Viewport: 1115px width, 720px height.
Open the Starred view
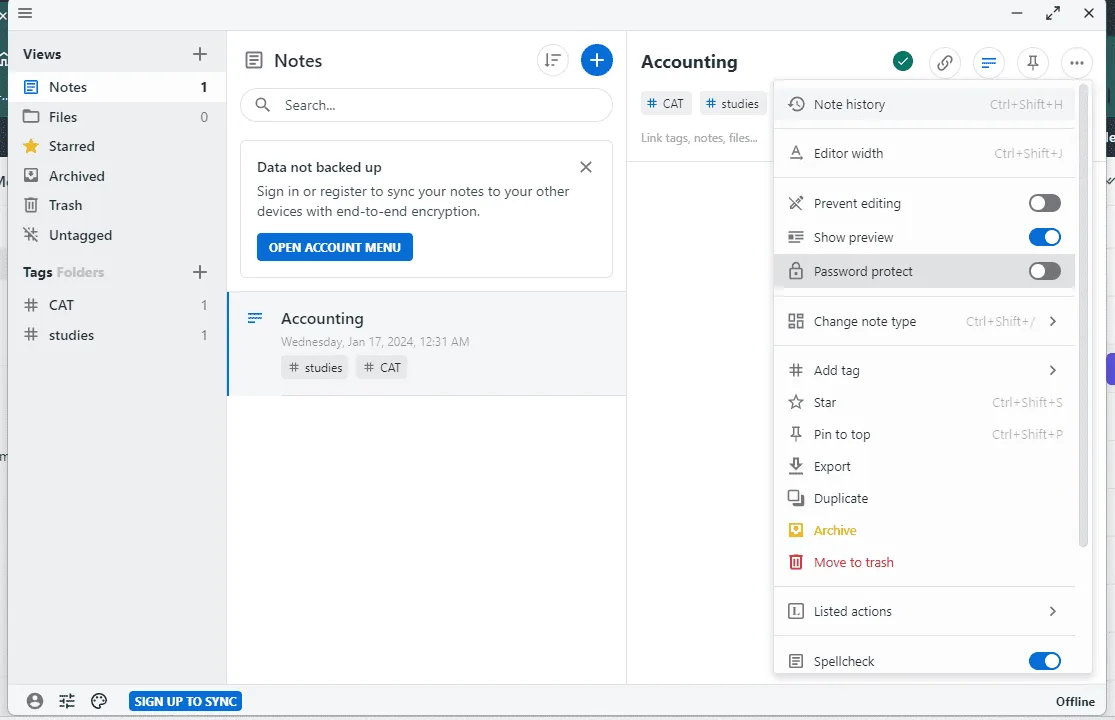117,146
